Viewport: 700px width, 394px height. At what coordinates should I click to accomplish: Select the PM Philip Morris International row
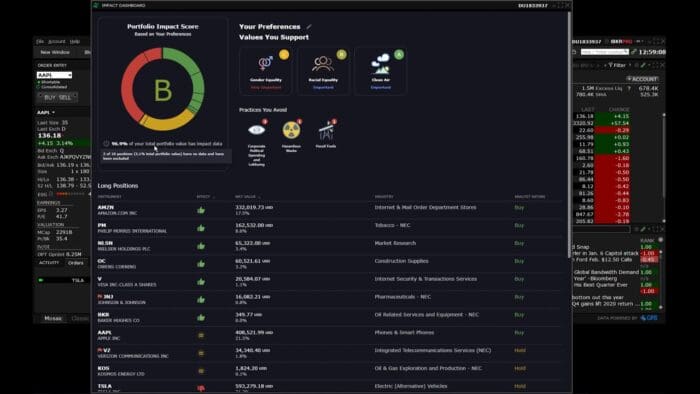(x=329, y=228)
